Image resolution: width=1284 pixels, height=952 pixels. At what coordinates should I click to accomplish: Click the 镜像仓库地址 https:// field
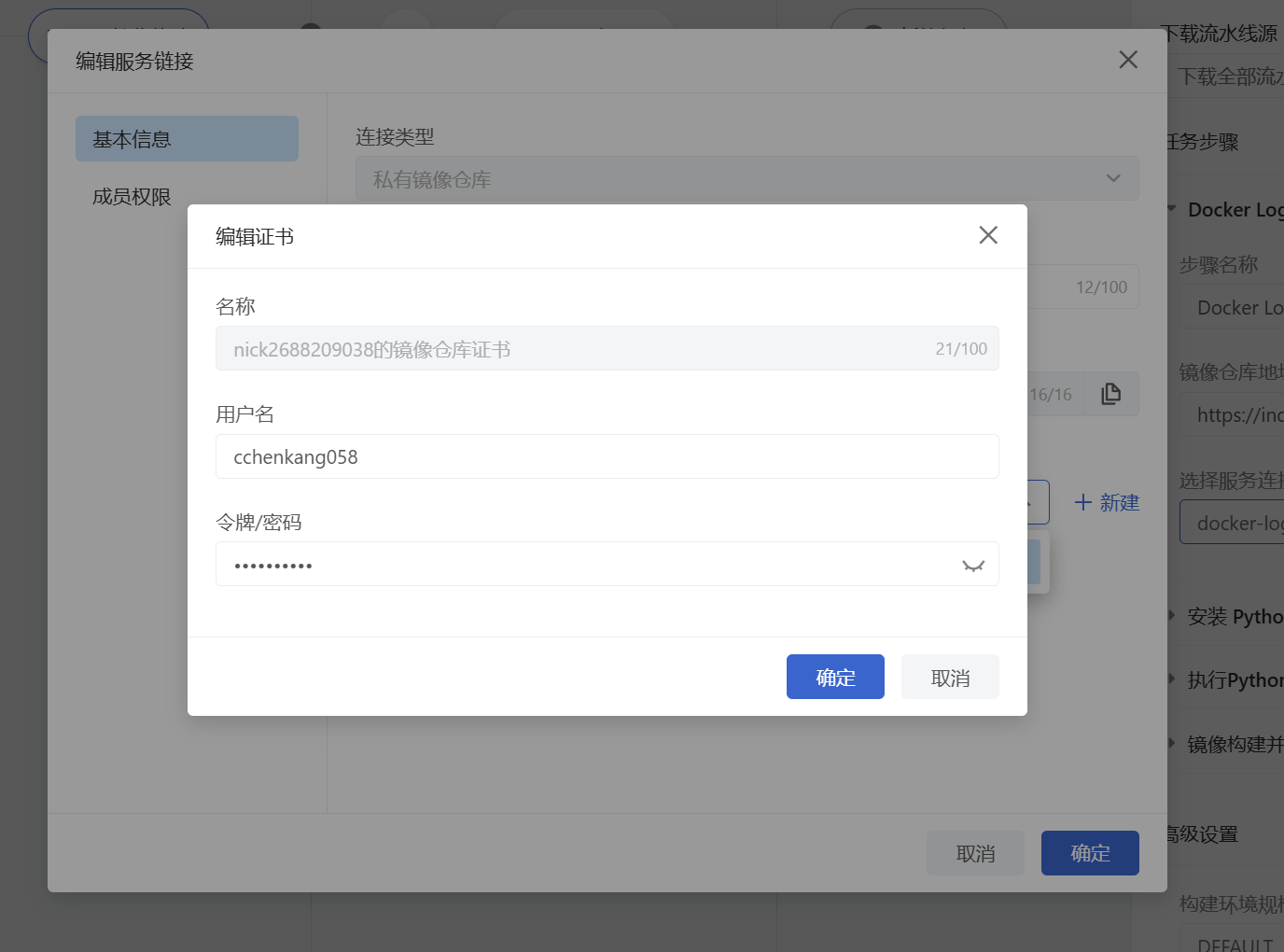[1232, 414]
